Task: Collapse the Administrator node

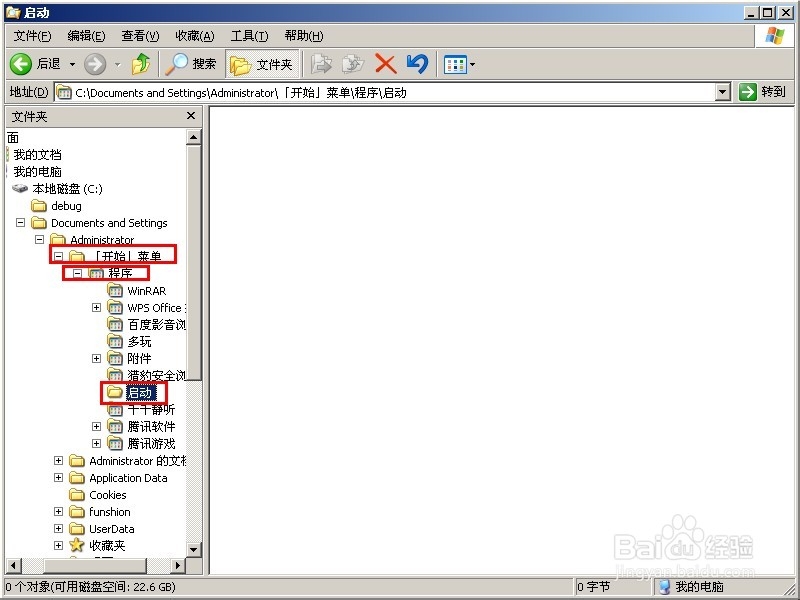Action: click(39, 239)
